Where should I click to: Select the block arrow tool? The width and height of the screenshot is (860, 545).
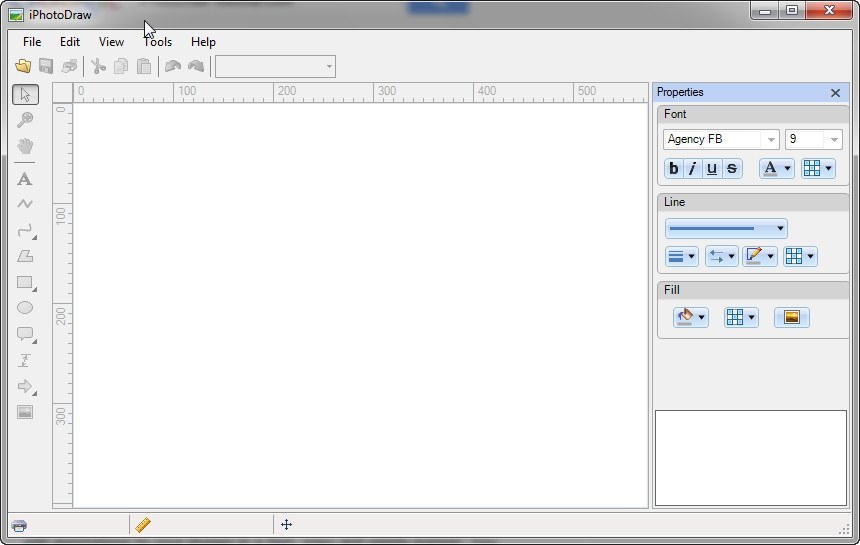point(26,386)
